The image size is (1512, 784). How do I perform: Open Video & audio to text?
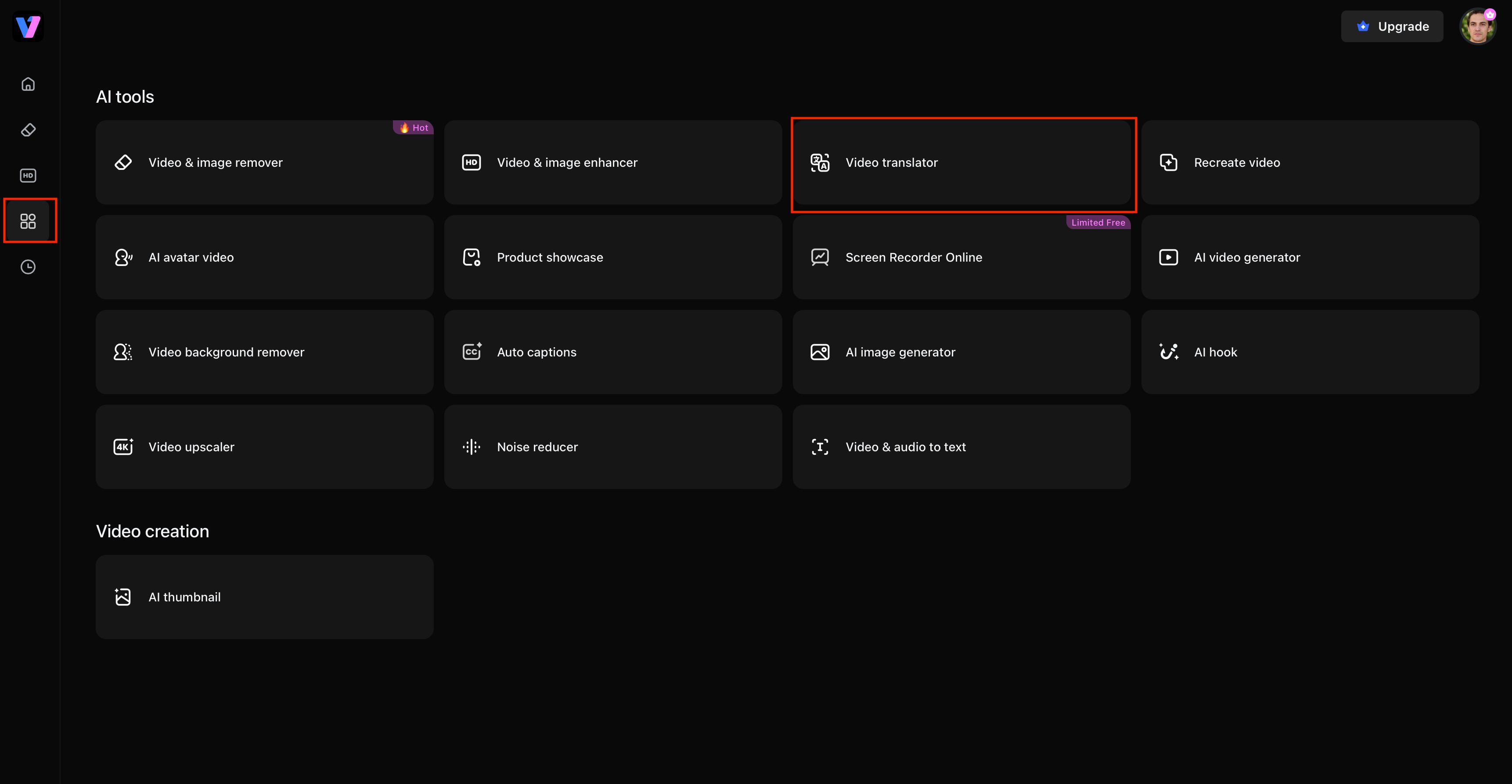[x=961, y=447]
